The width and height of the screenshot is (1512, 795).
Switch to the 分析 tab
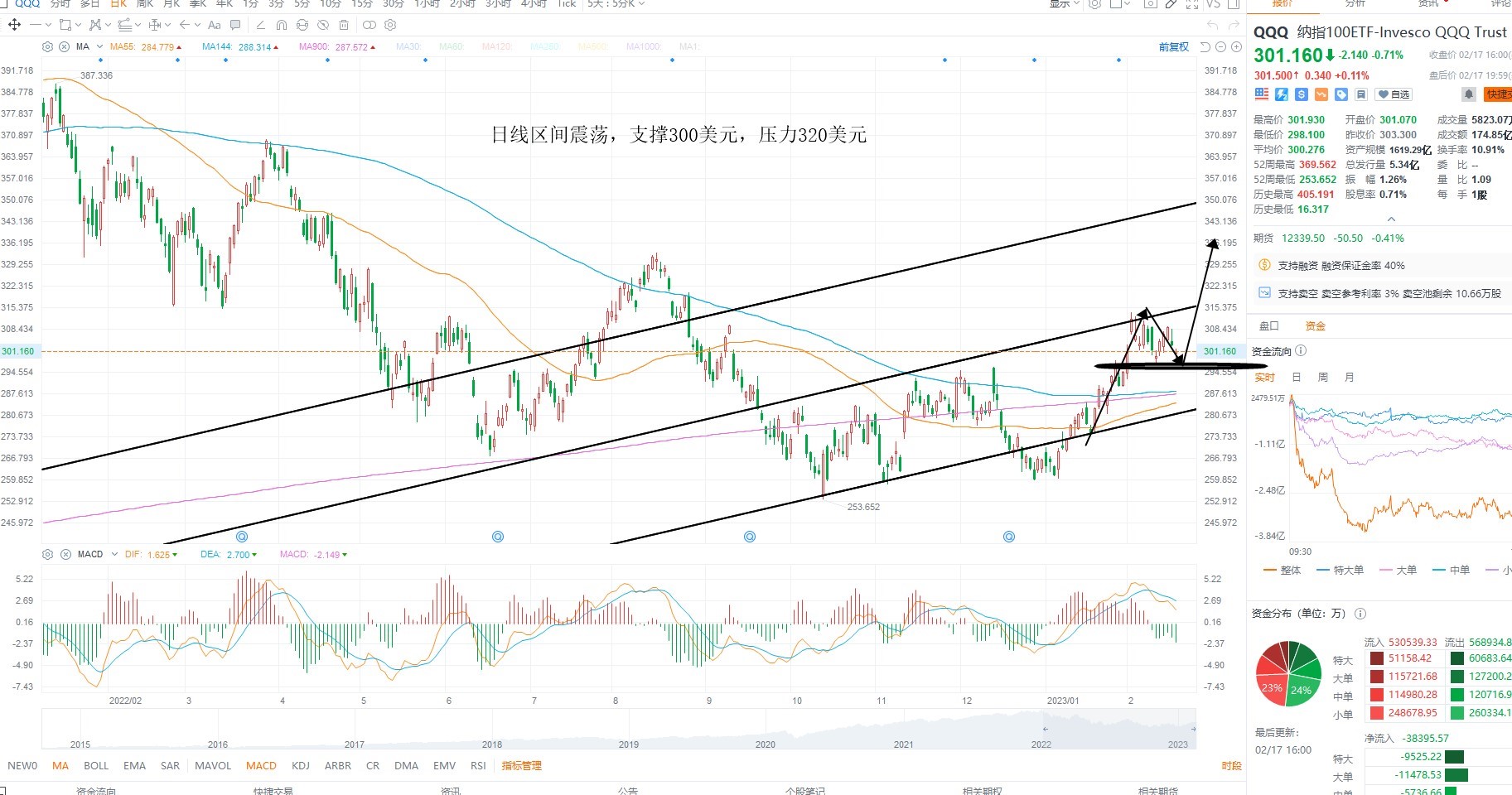pyautogui.click(x=1355, y=4)
